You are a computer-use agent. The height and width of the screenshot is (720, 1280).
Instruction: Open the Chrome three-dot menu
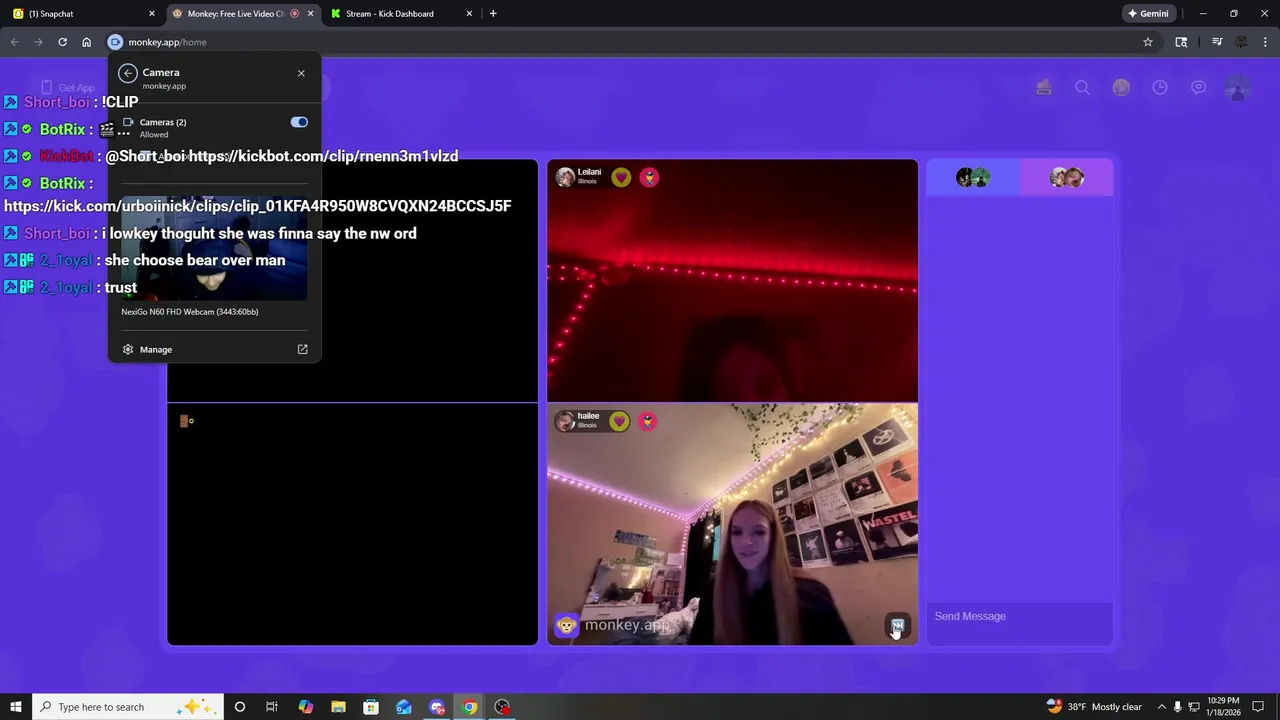pyautogui.click(x=1266, y=42)
